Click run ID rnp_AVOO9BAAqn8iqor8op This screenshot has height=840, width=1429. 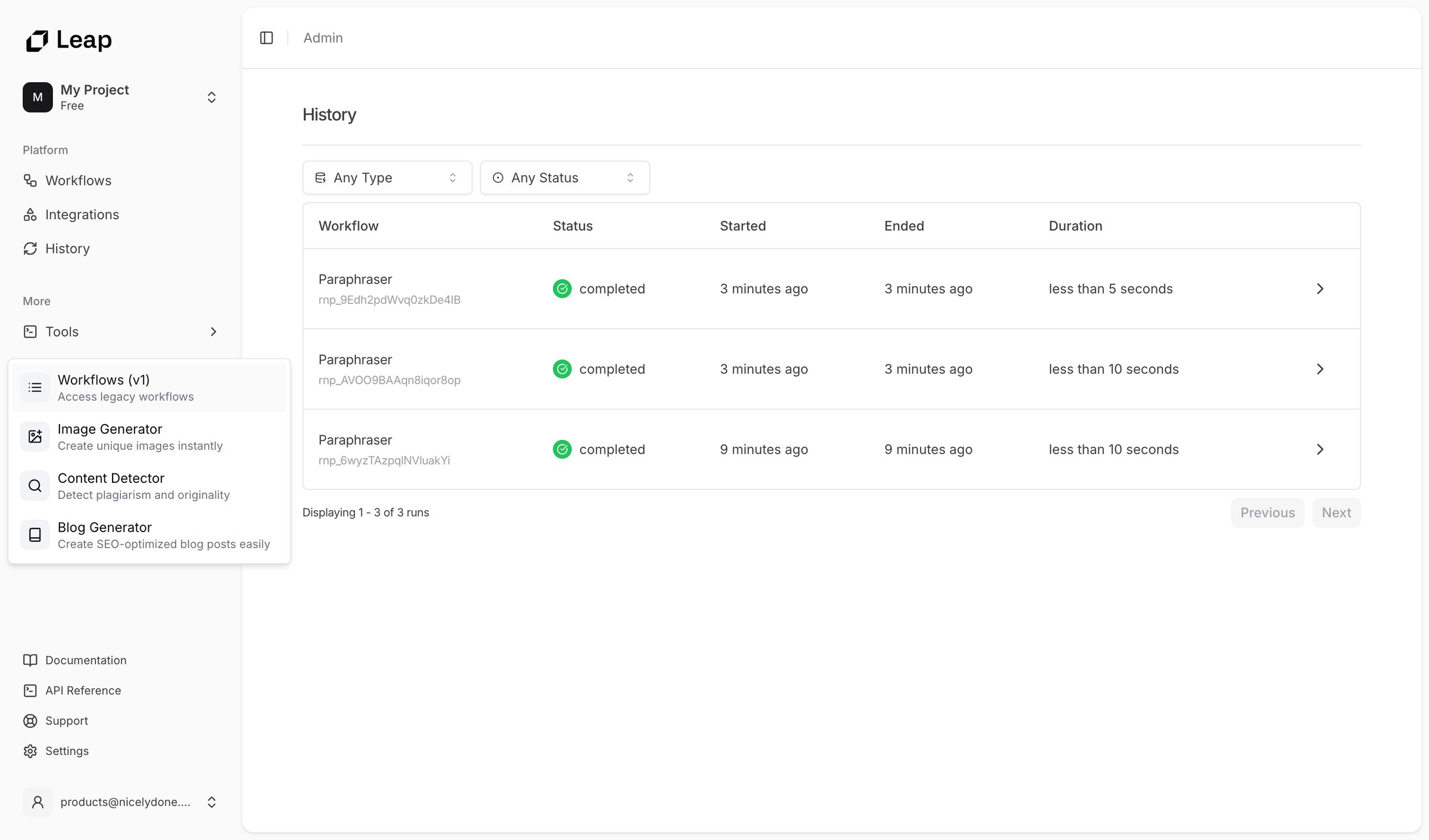(x=389, y=380)
